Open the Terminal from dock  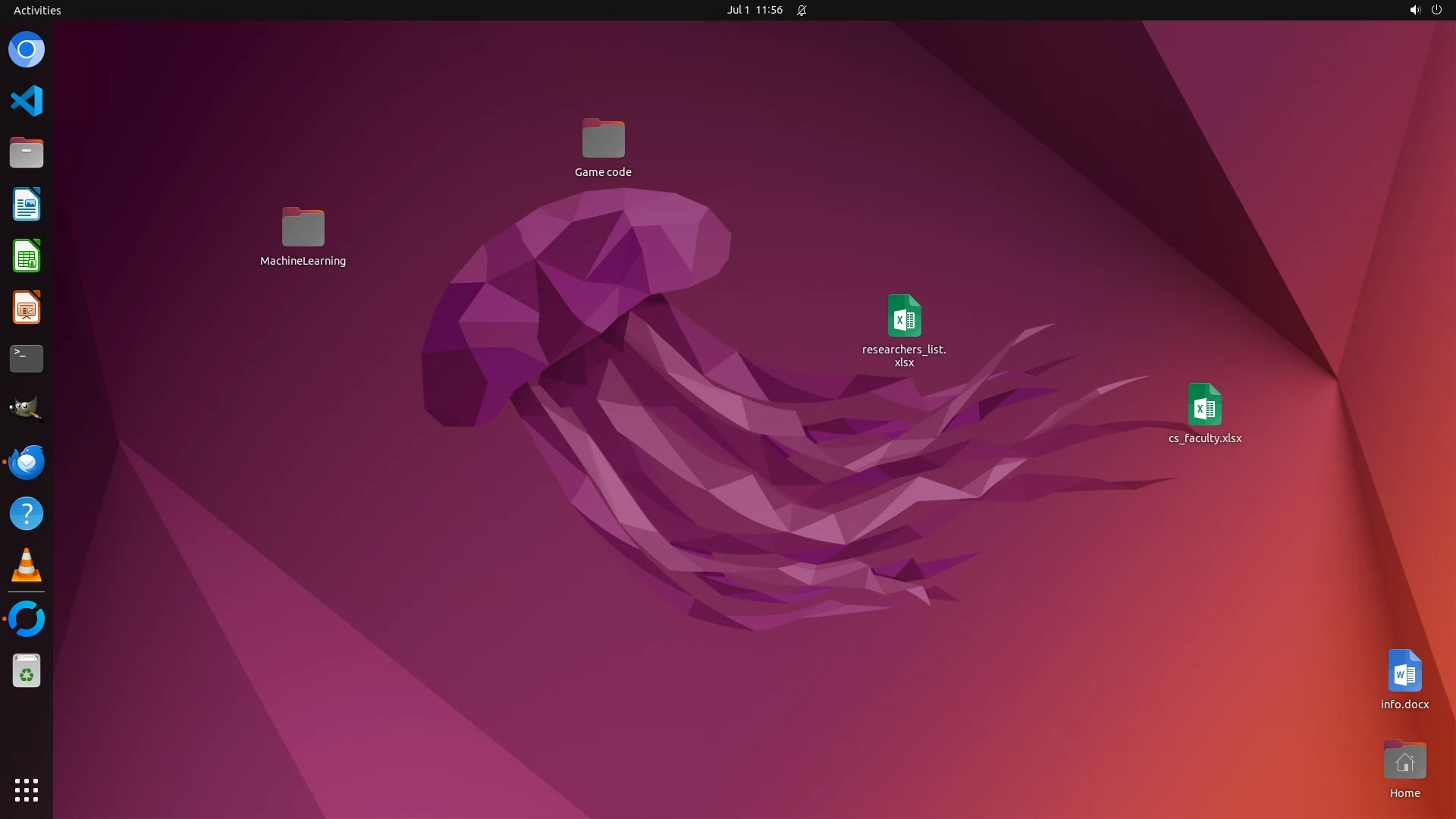[27, 359]
